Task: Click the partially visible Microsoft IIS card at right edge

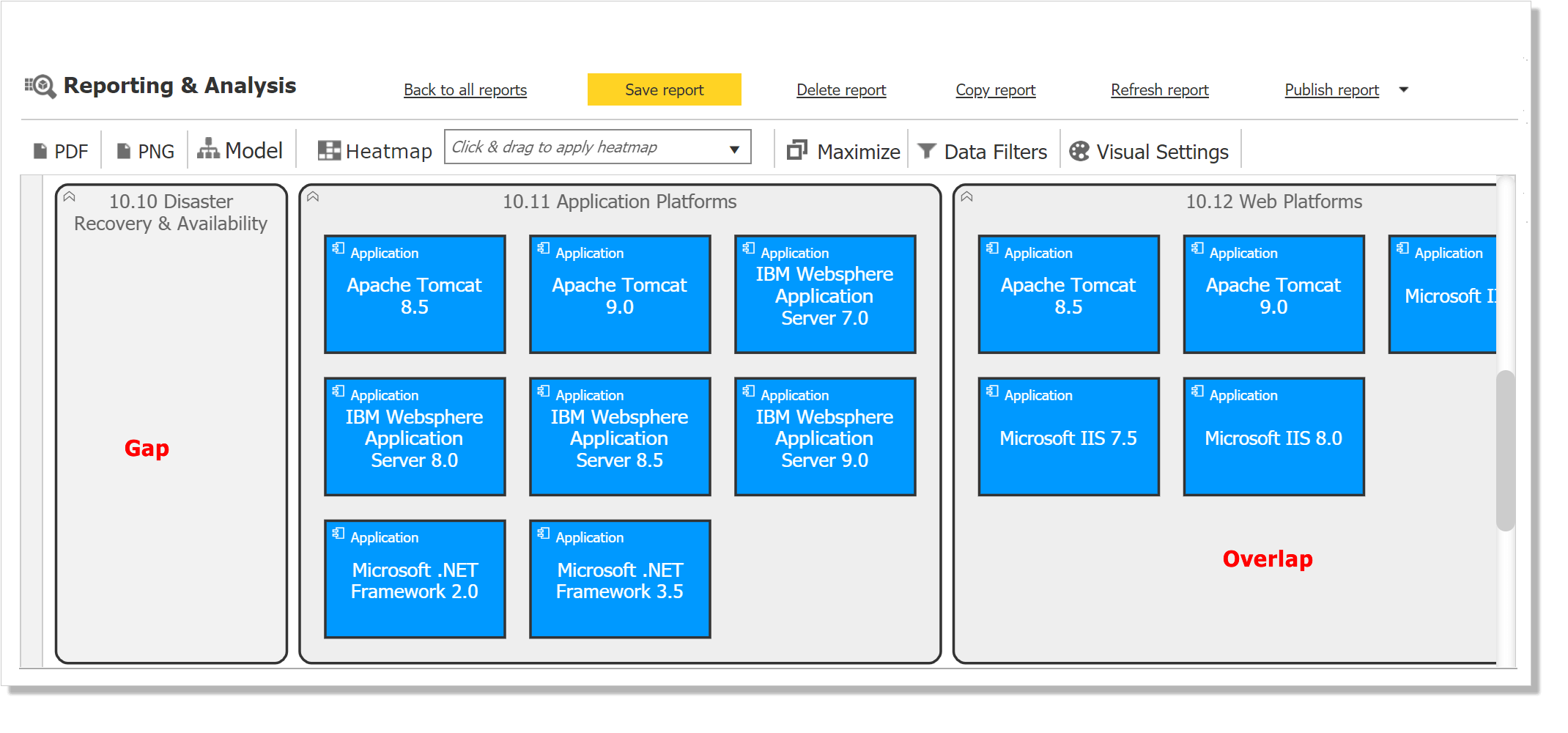Action: [1442, 294]
